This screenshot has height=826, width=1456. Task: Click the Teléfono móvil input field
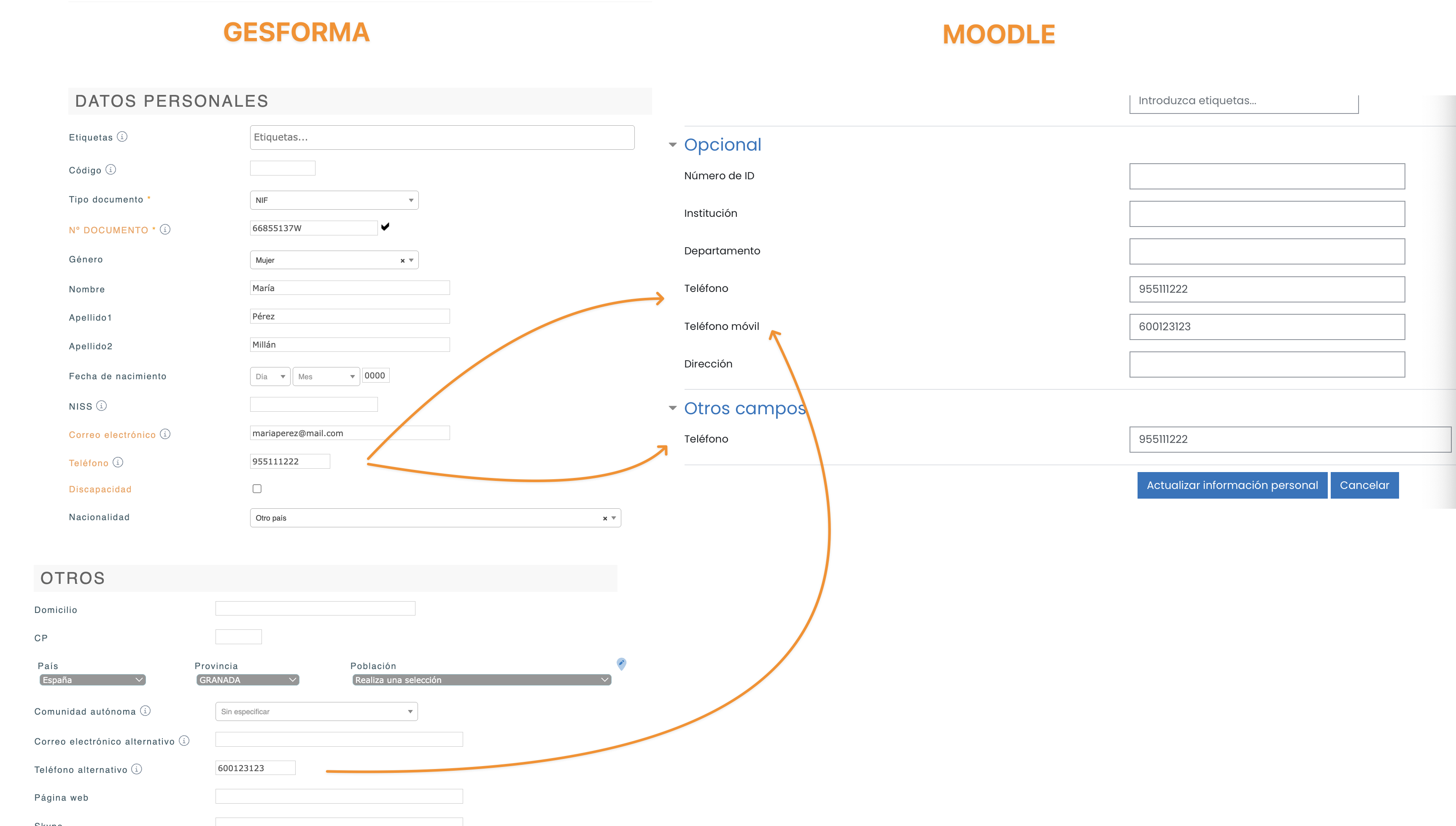(x=1267, y=327)
